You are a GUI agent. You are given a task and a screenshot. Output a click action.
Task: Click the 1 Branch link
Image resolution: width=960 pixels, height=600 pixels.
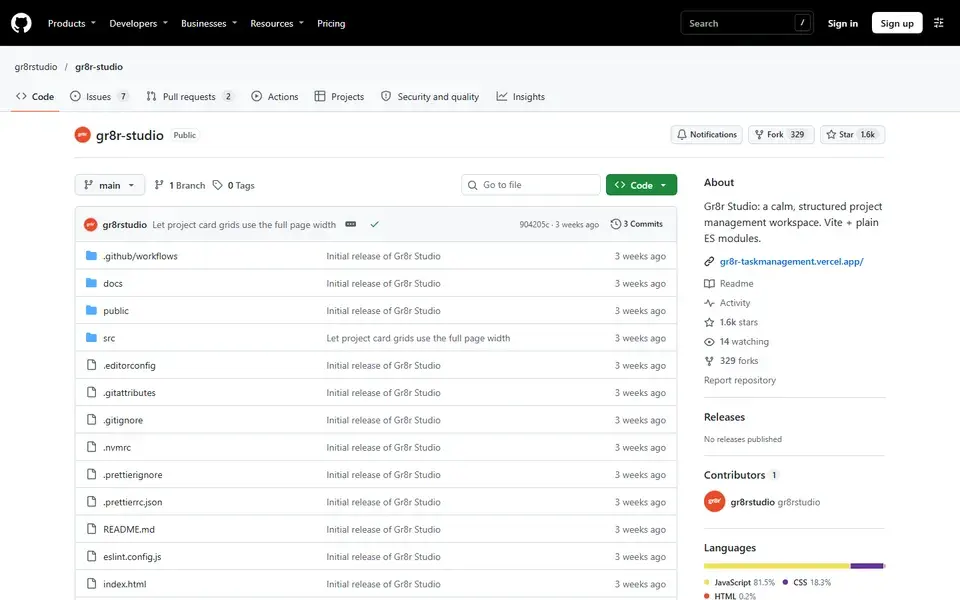(179, 185)
